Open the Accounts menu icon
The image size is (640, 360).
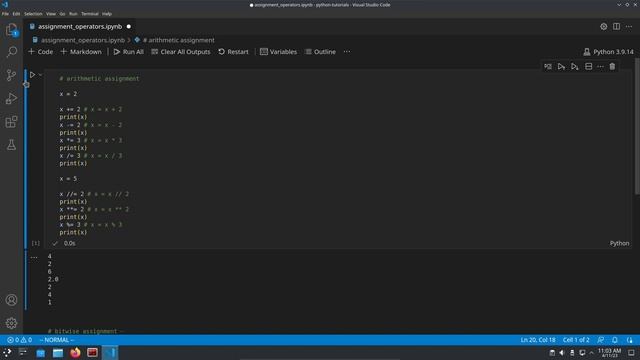pos(11,300)
